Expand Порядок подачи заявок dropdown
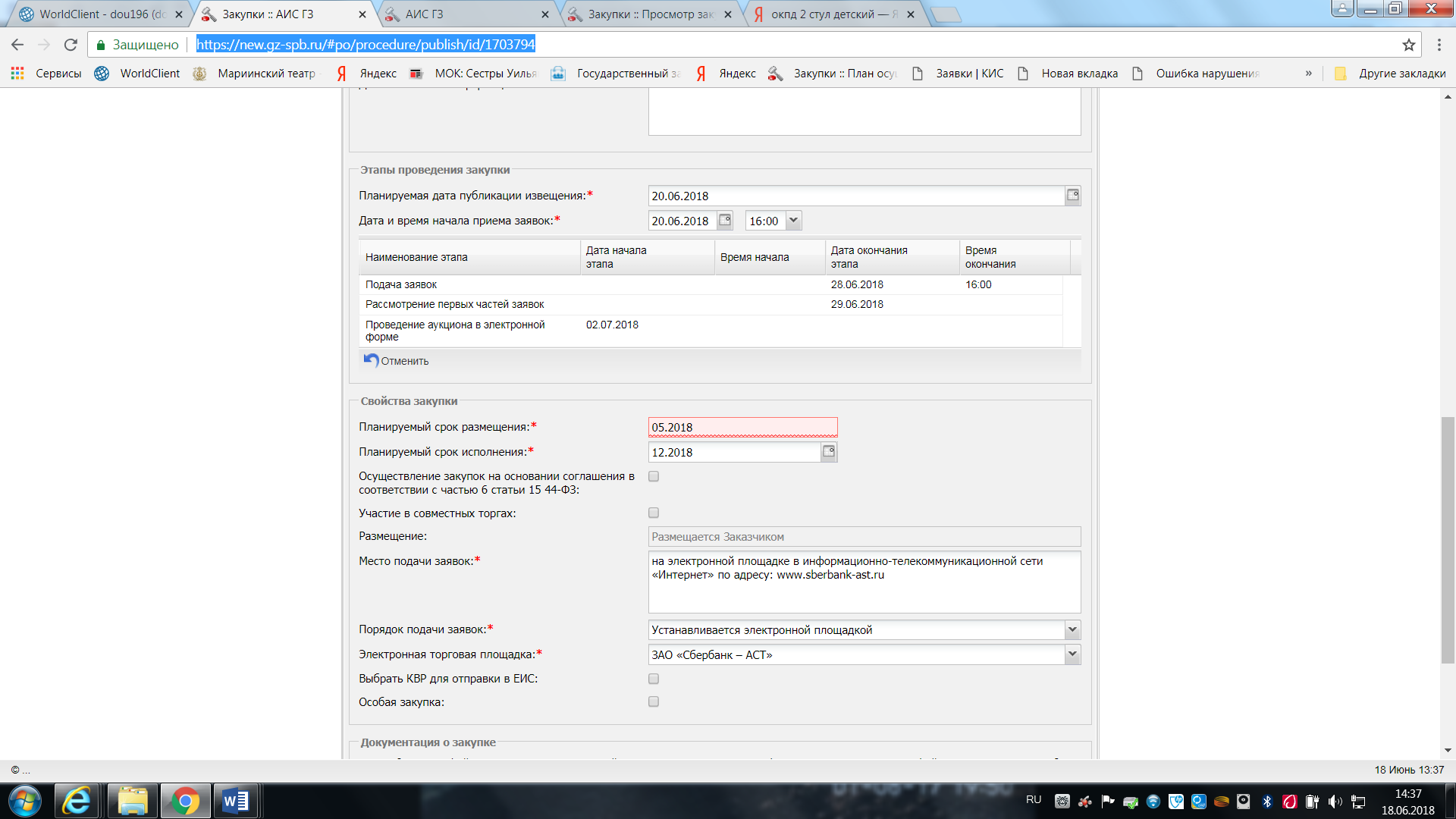Viewport: 1456px width, 819px height. pyautogui.click(x=1072, y=629)
